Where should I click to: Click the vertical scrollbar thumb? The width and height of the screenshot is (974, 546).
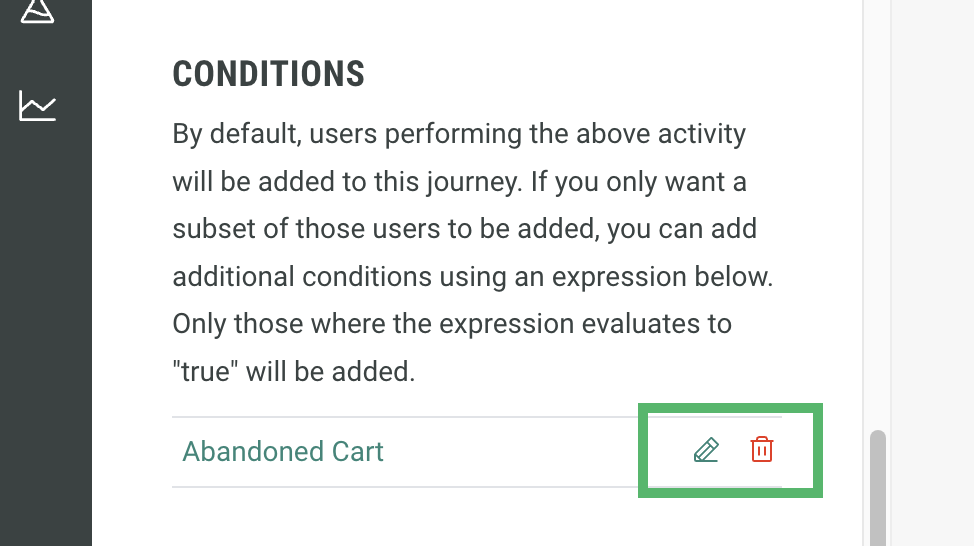pos(878,490)
